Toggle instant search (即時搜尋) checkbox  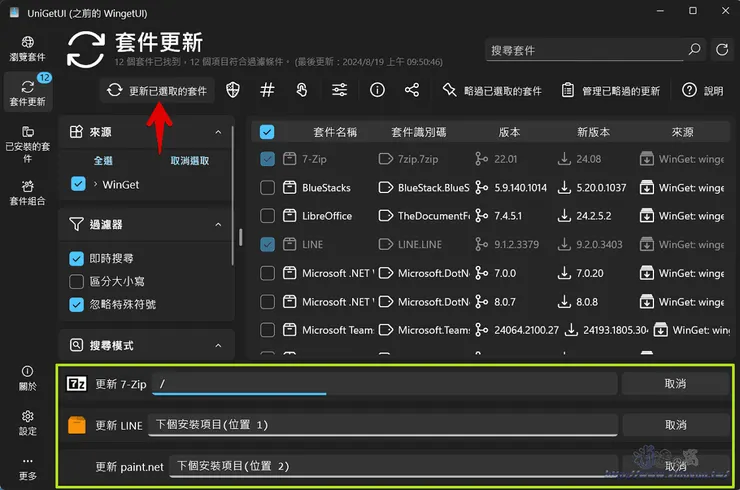(x=76, y=258)
